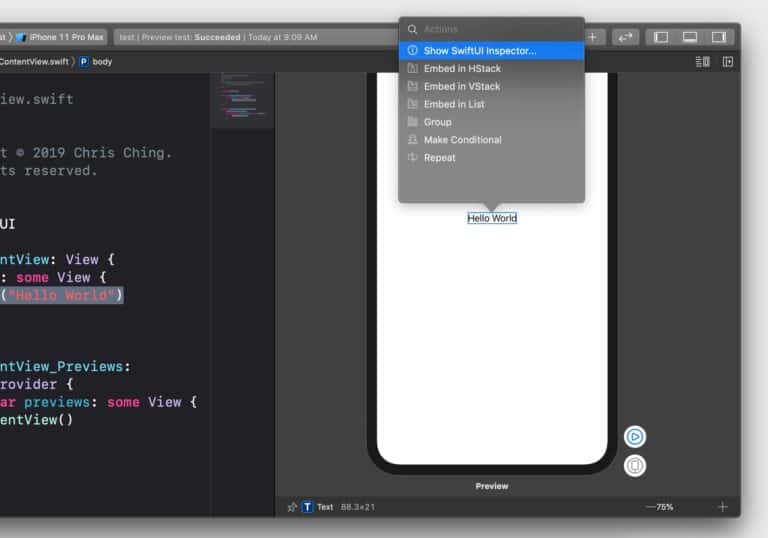Open the Library with the plus button
The width and height of the screenshot is (768, 538).
click(x=594, y=37)
